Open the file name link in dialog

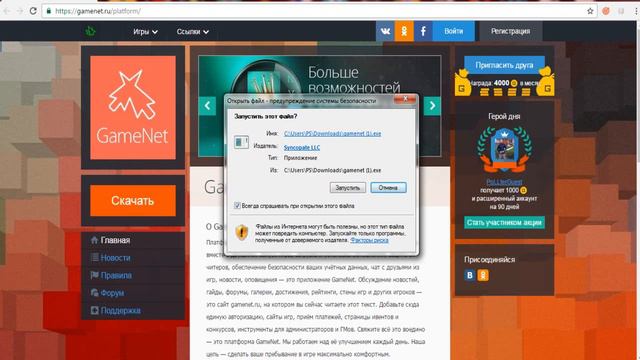click(332, 133)
